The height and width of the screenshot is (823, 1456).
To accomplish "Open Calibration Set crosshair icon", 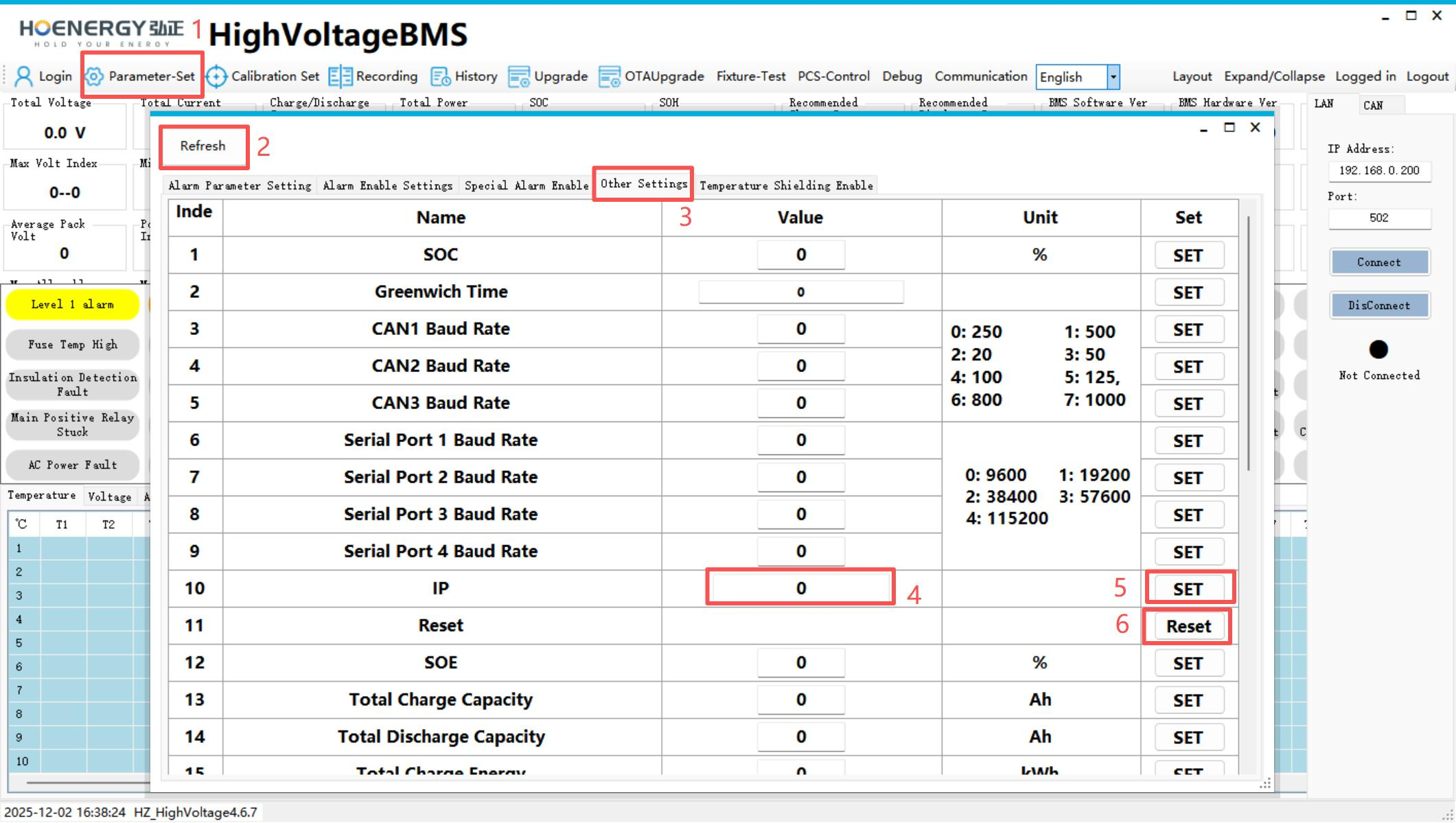I will coord(216,76).
